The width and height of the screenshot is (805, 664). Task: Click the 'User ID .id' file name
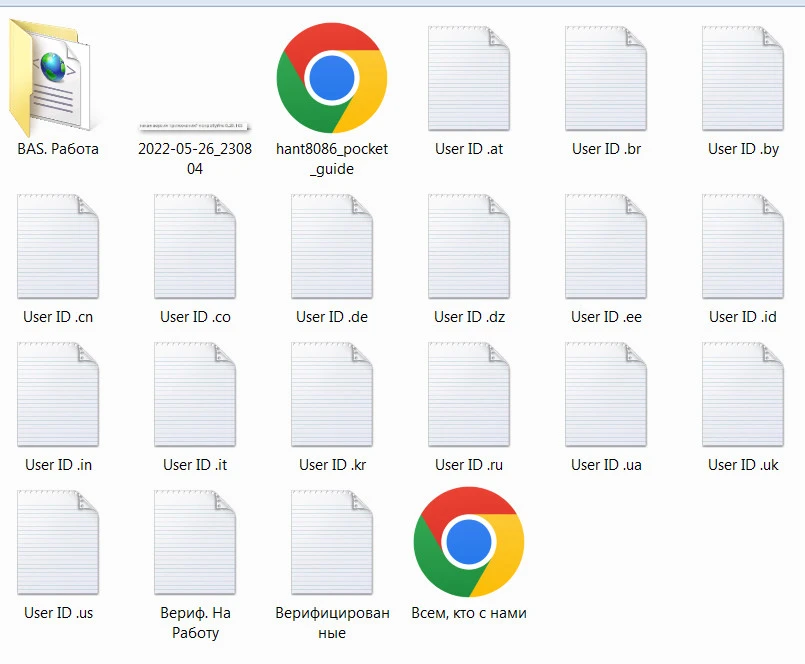(x=743, y=317)
